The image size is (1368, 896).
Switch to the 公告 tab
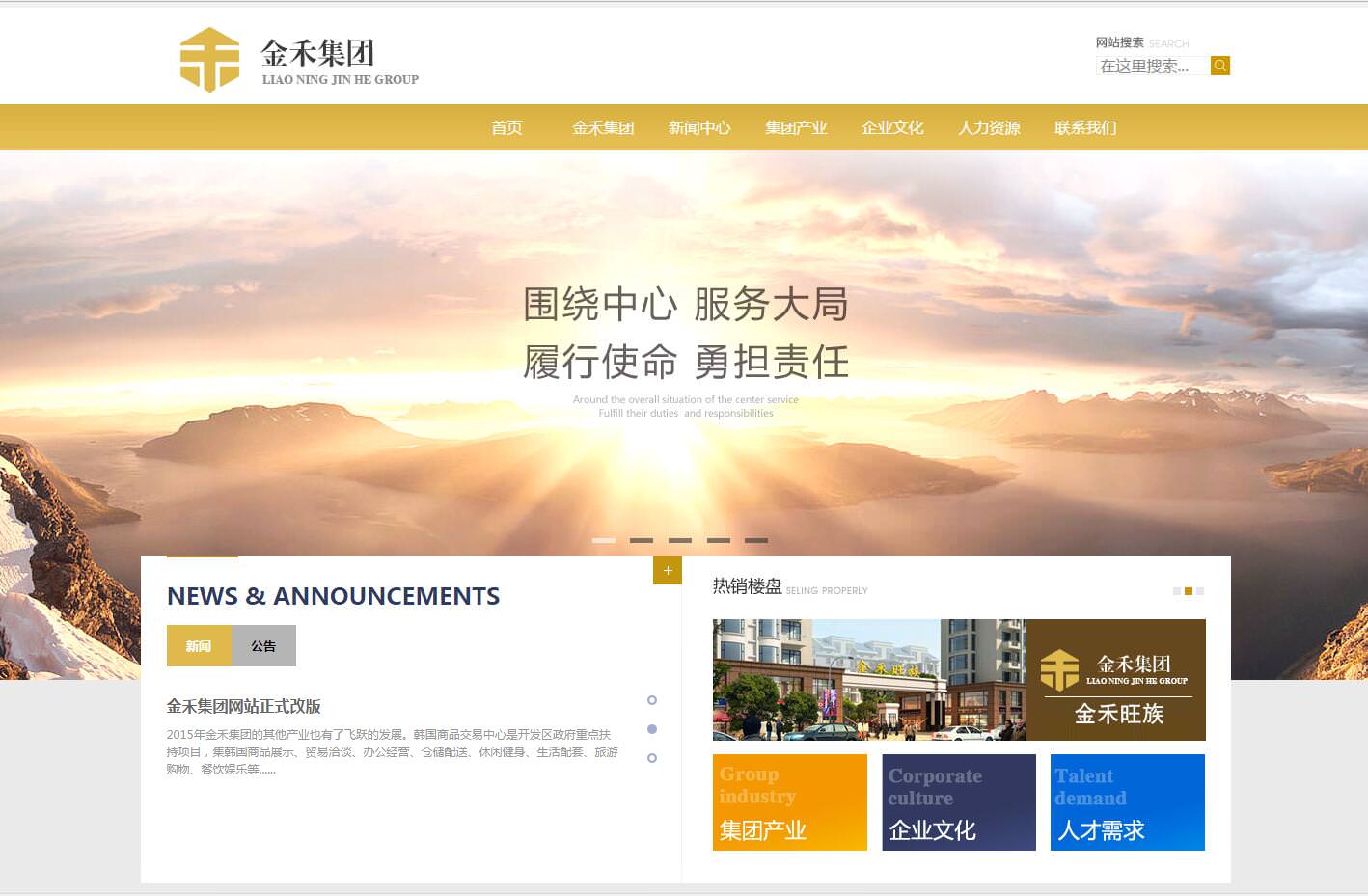tap(263, 646)
